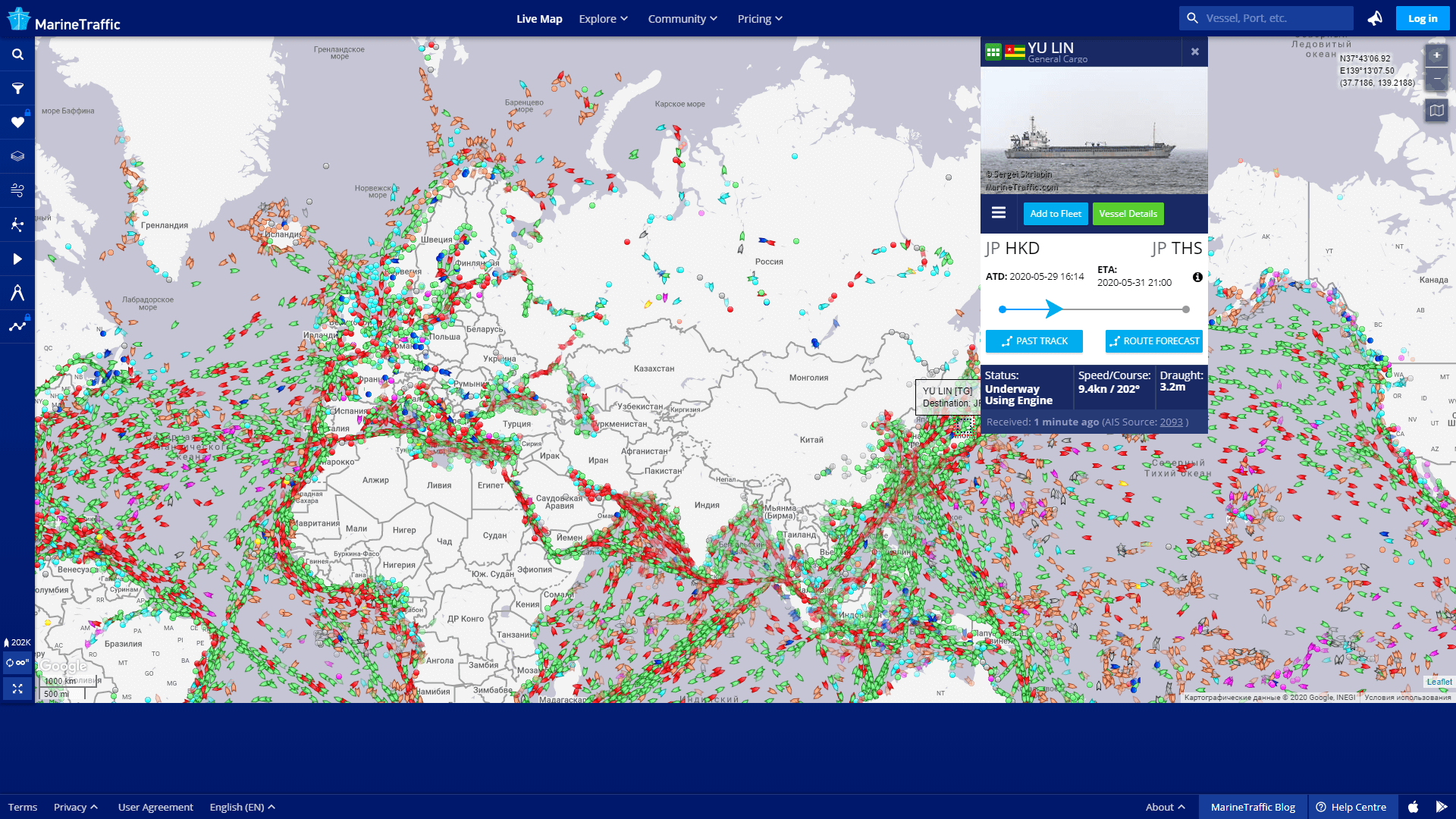Select the Live Map menu item
The height and width of the screenshot is (819, 1456).
(539, 19)
